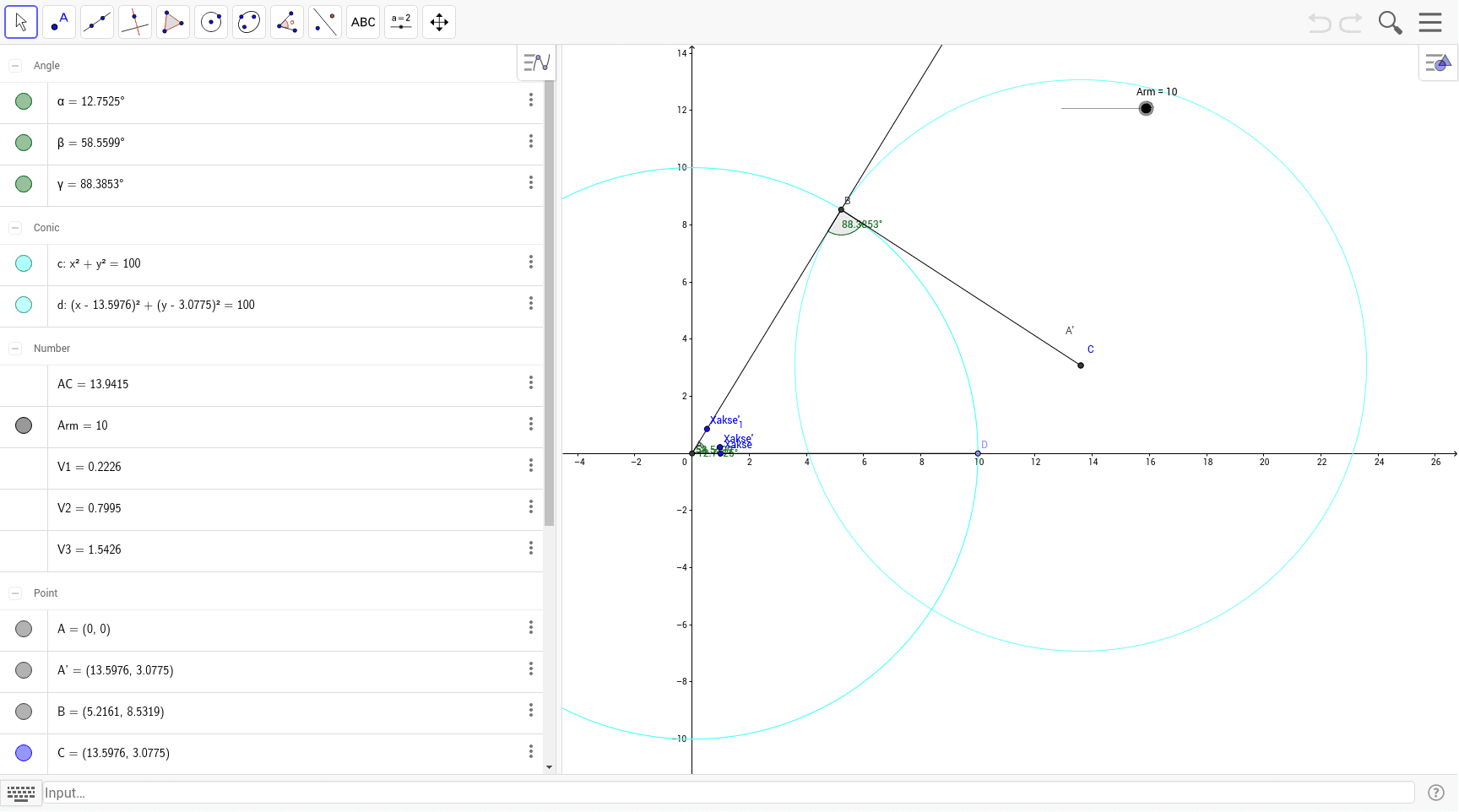Select circle d equation text

click(x=156, y=305)
